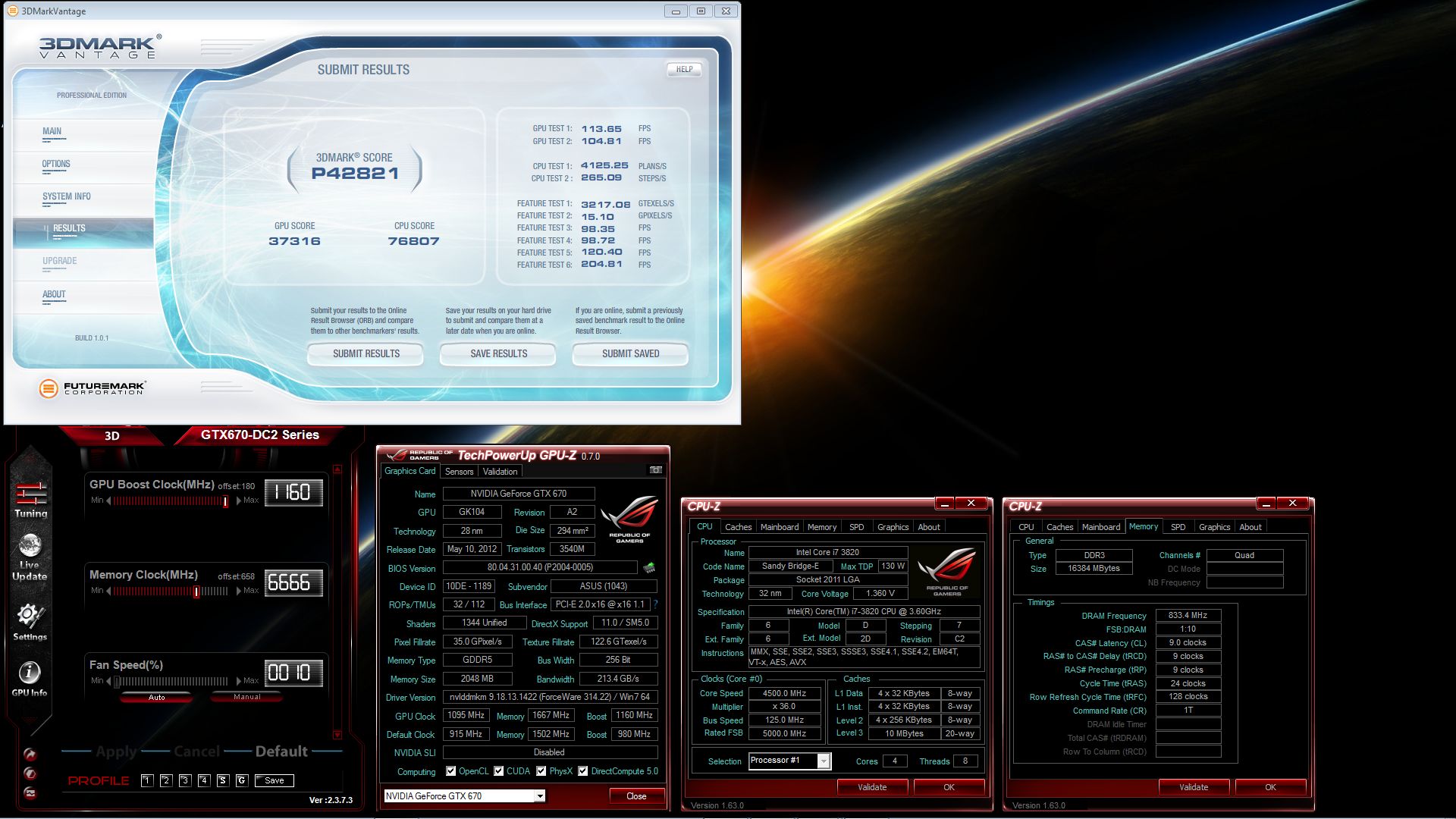The height and width of the screenshot is (819, 1456).
Task: Open the Validation tab in GPU-Z
Action: [500, 472]
